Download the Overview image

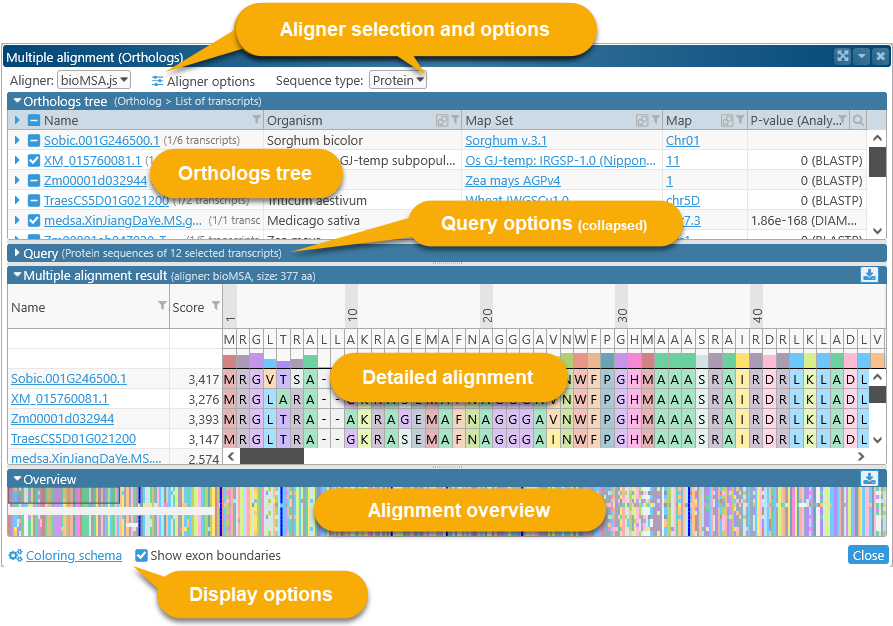869,479
